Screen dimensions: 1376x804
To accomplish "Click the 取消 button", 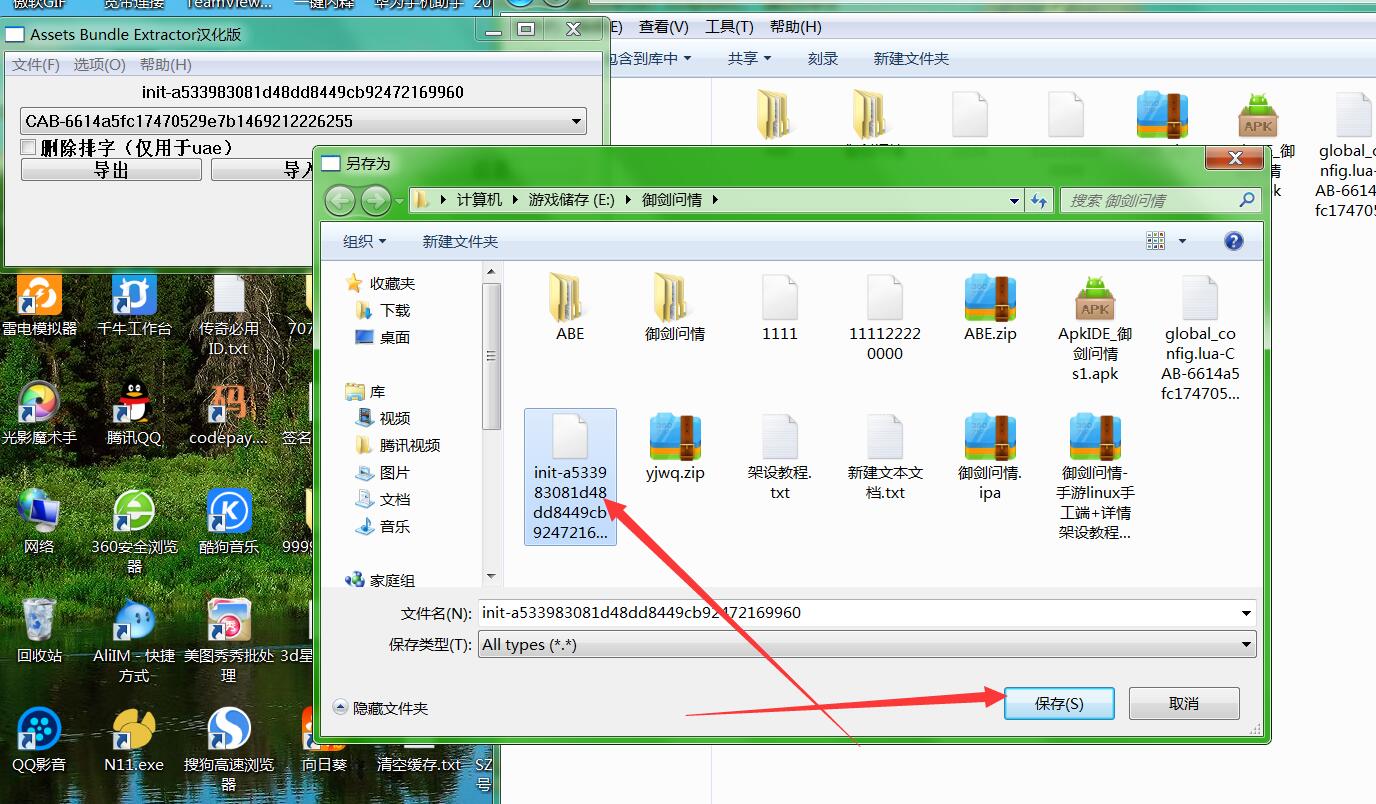I will pyautogui.click(x=1184, y=703).
